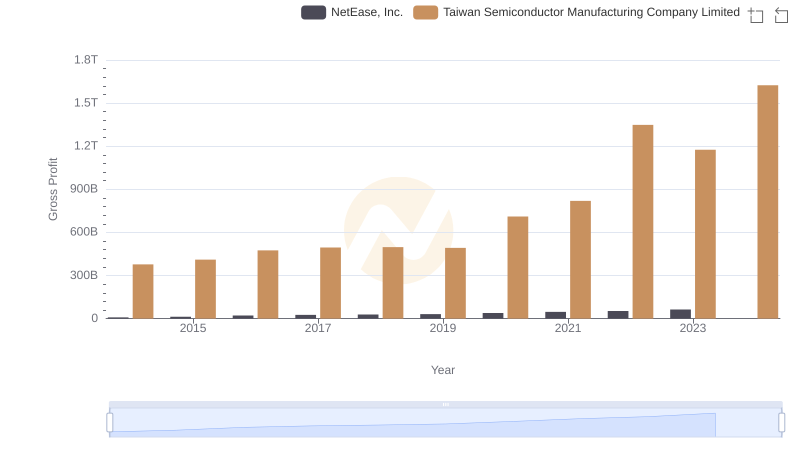This screenshot has width=800, height=461.
Task: Toggle NetEase, Inc. legend series
Action: [352, 12]
